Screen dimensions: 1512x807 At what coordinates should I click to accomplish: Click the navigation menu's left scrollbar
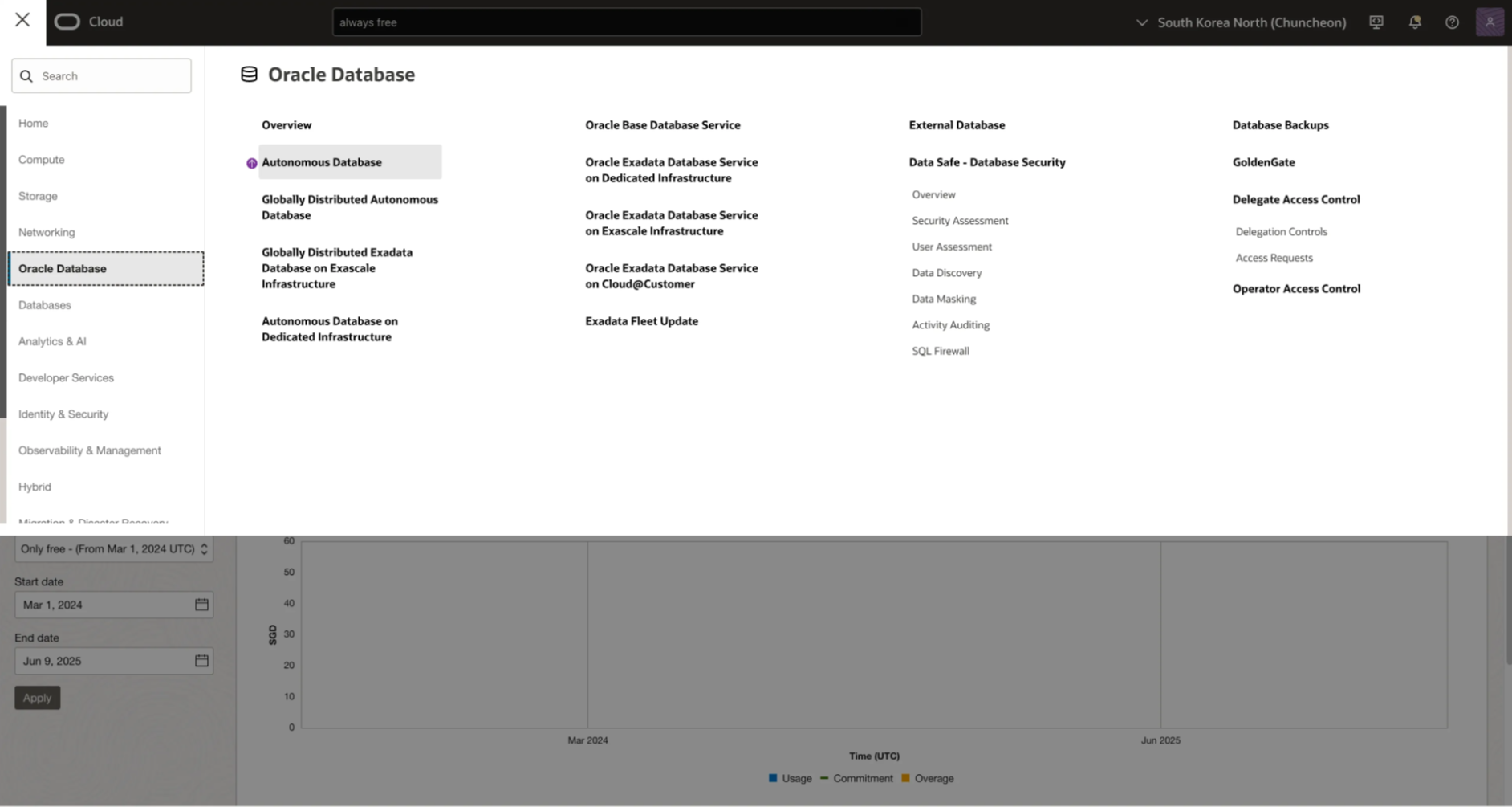(3, 262)
